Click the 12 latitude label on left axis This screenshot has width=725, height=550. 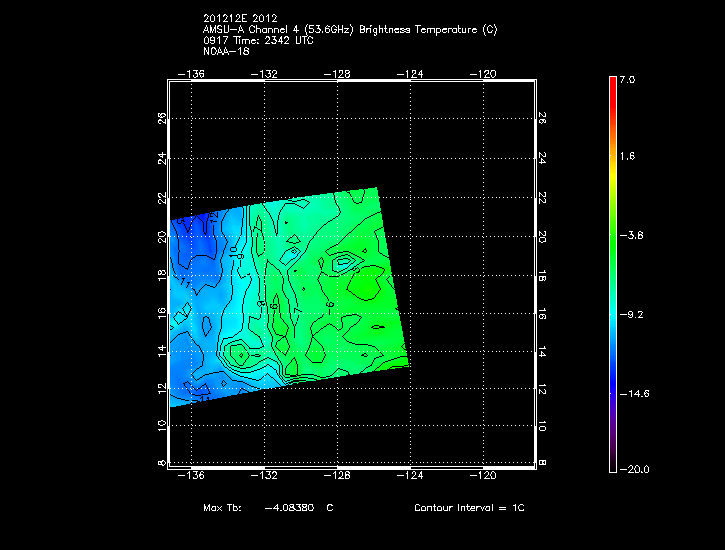coord(162,389)
